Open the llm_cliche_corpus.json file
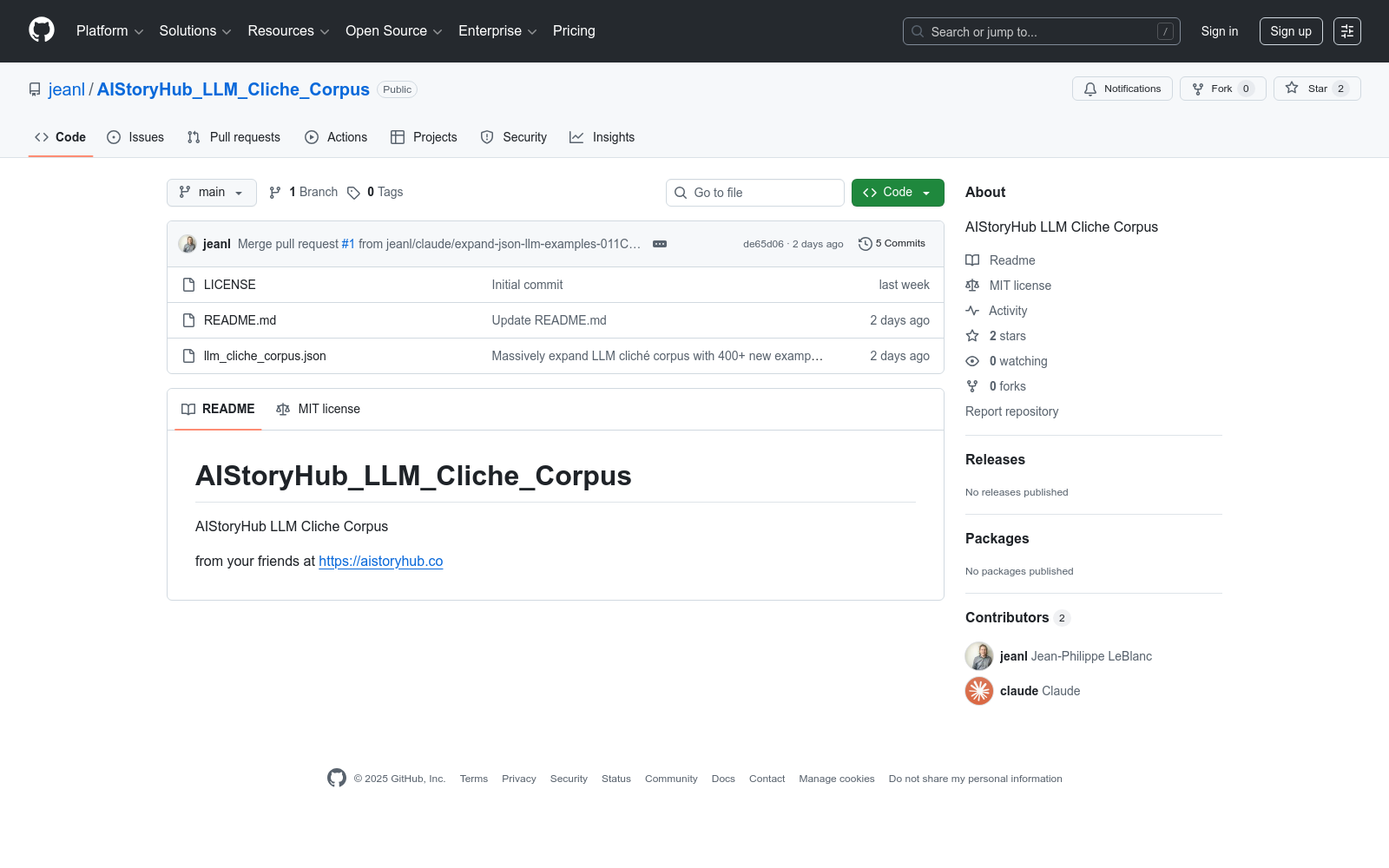The image size is (1389, 868). (x=265, y=356)
